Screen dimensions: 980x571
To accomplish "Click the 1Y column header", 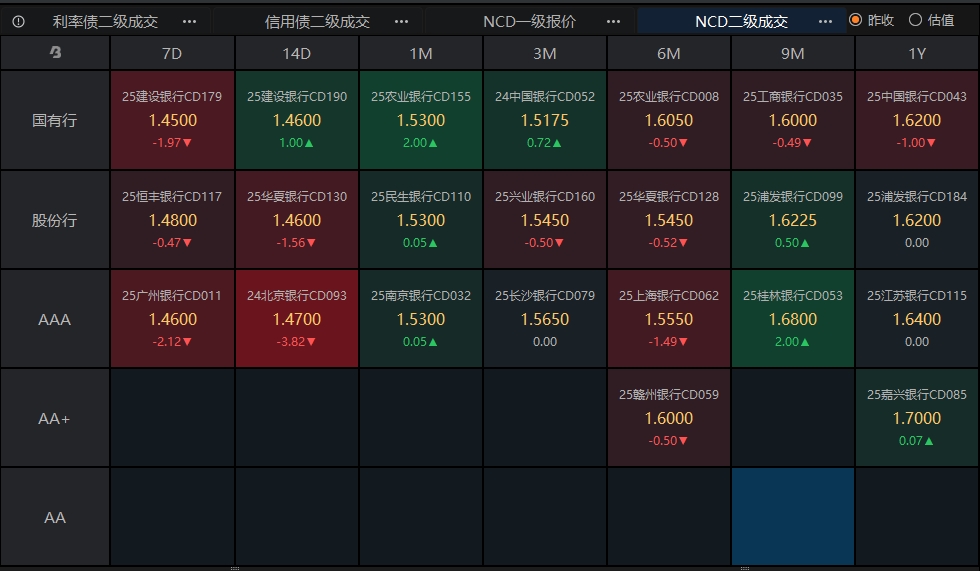I will click(x=917, y=53).
